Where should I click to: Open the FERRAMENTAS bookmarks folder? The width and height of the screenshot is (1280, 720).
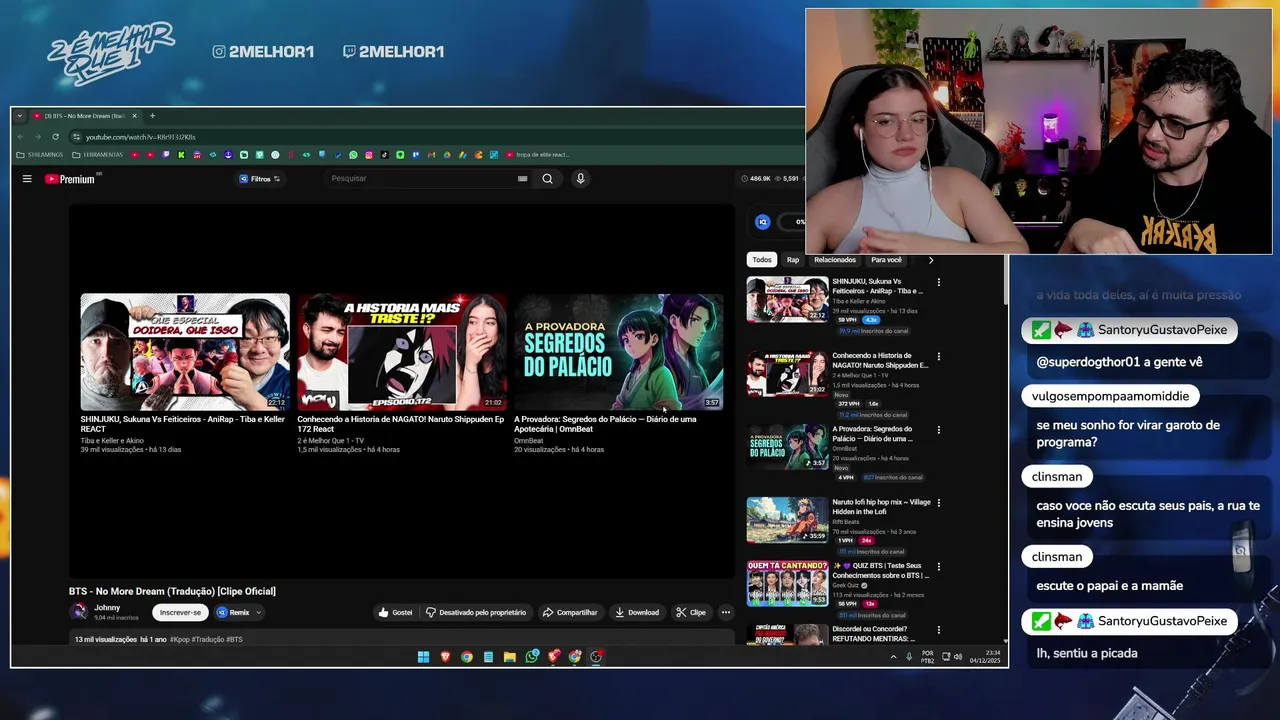click(x=97, y=155)
